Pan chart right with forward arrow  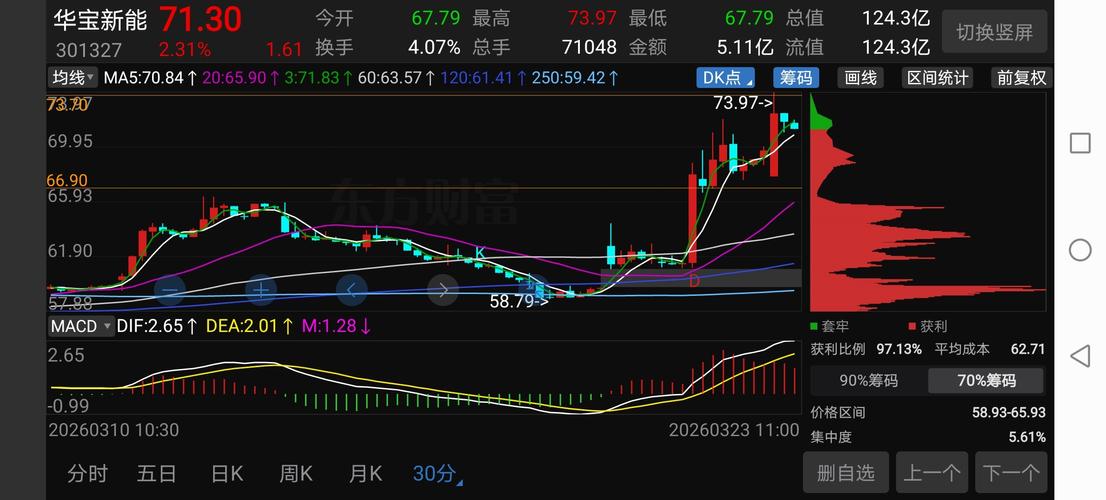442,290
